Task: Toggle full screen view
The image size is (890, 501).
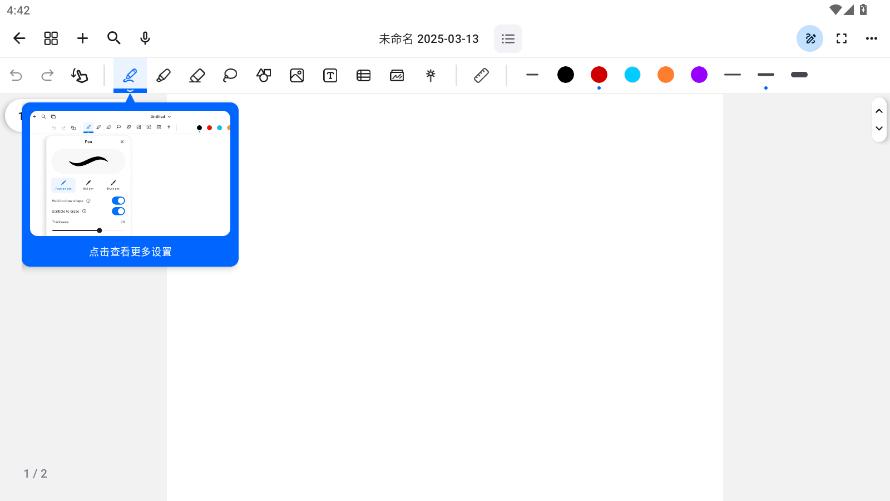Action: pos(842,38)
